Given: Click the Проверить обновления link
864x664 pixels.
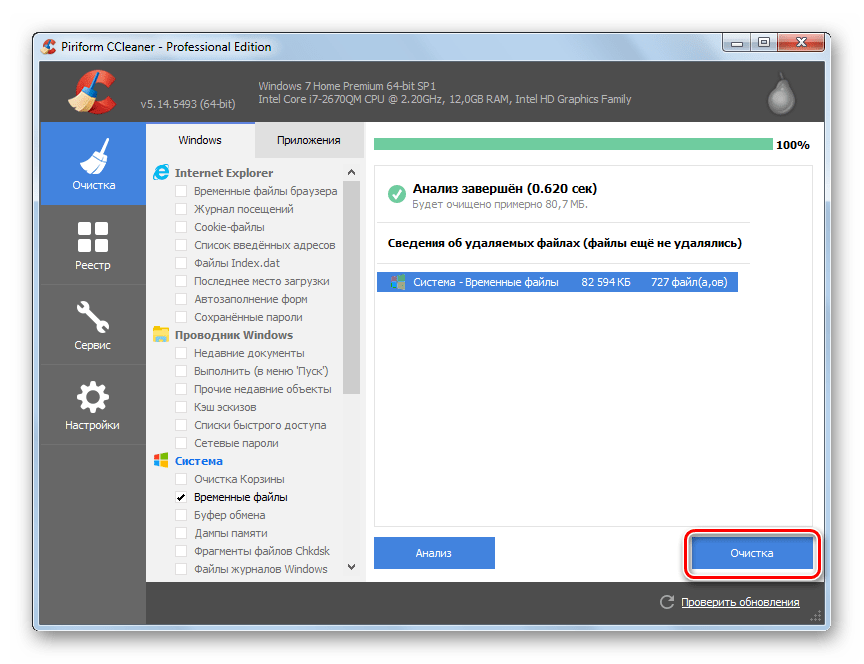Looking at the screenshot, I should pos(740,602).
